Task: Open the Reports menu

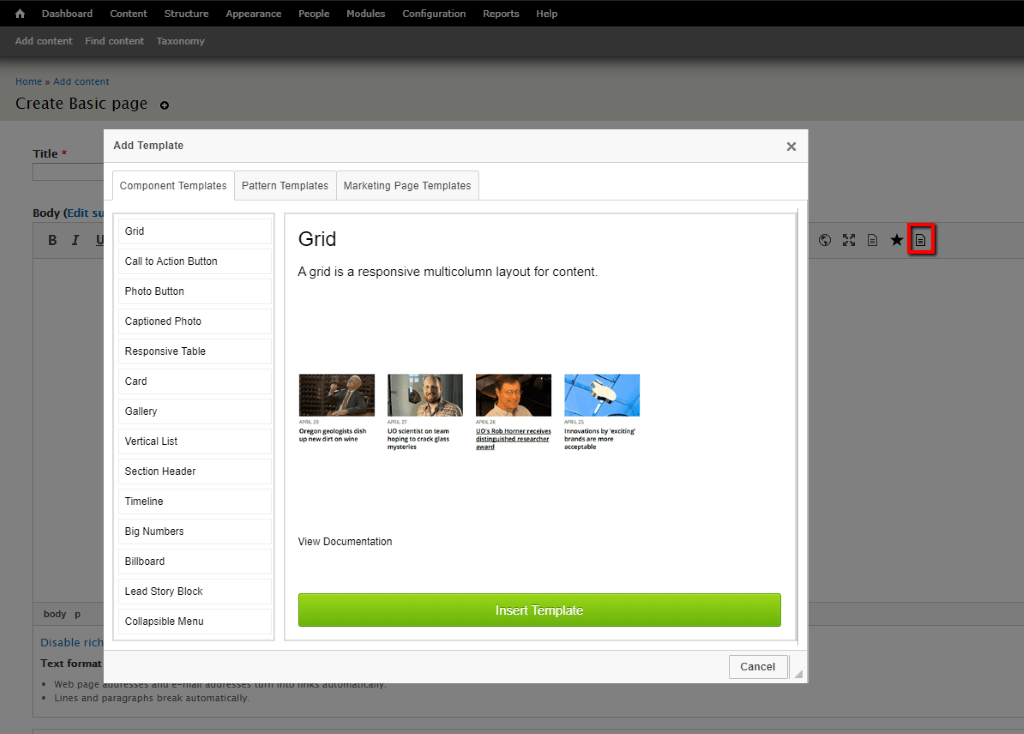Action: coord(501,14)
